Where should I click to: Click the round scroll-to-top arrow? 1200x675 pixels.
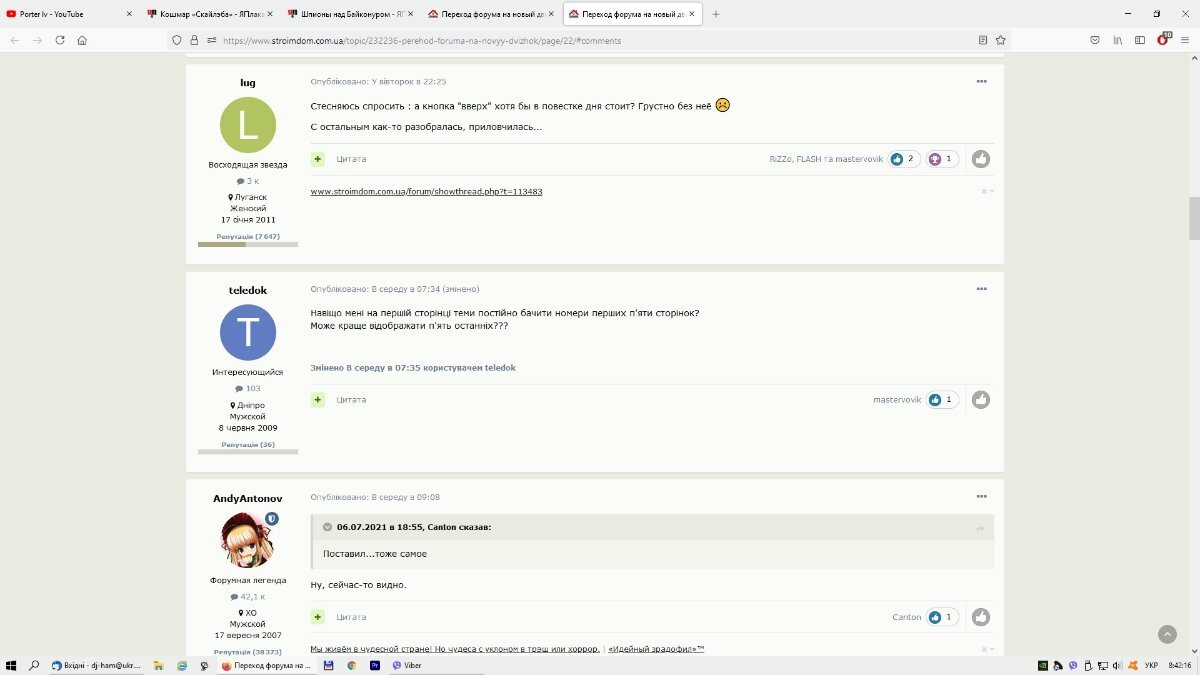pos(1167,634)
